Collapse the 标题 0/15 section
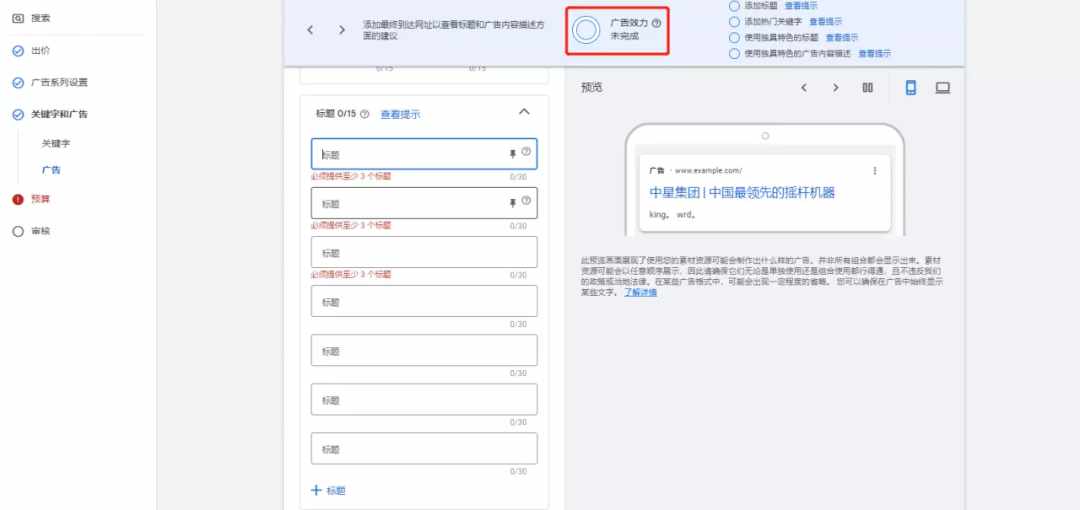Viewport: 1080px width, 510px height. [x=525, y=112]
